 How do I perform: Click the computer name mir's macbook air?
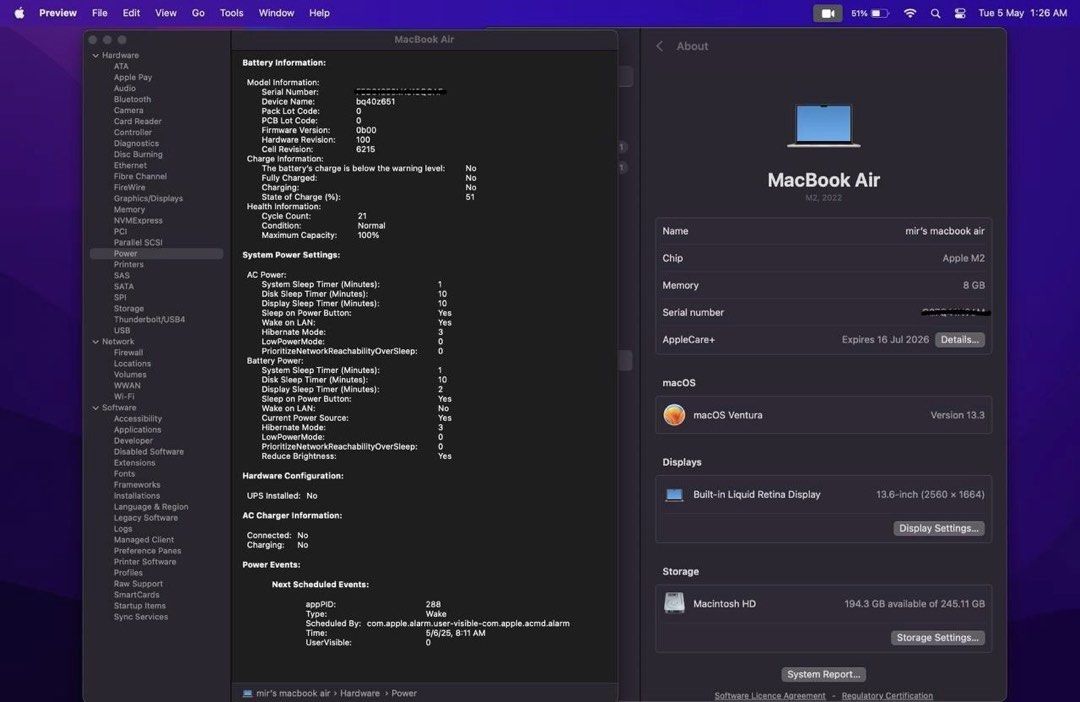944,231
